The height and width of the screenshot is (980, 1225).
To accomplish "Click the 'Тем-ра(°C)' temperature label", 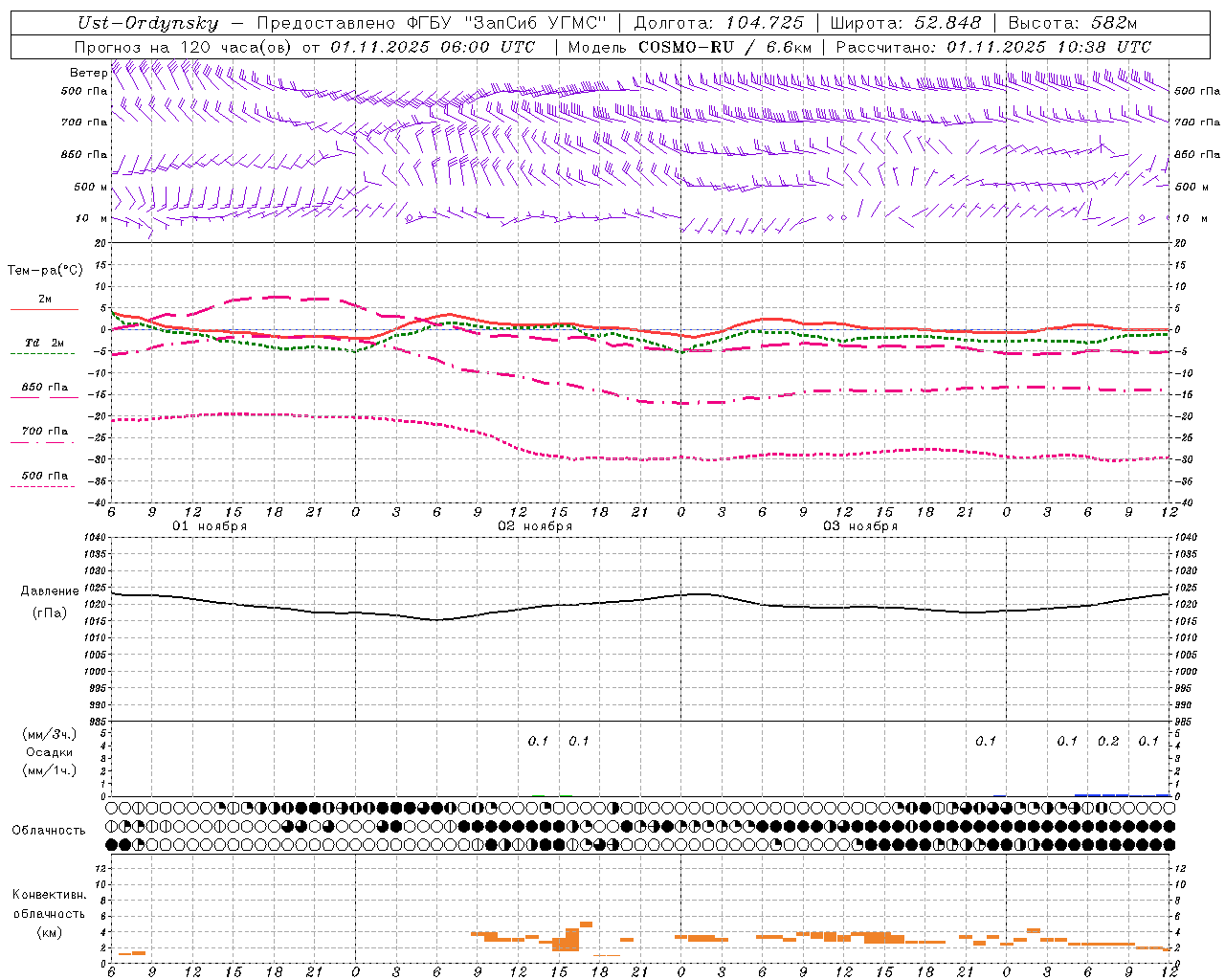I will pos(45,271).
